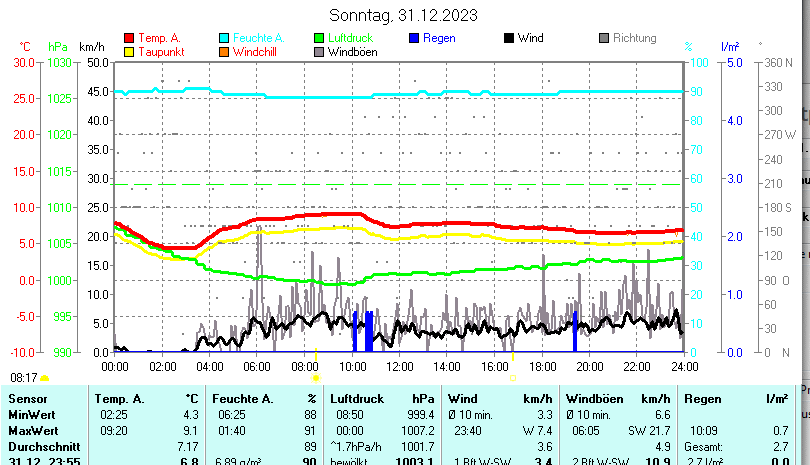Click the chart title Sonntag, 31.12.2023
This screenshot has width=810, height=465.
(403, 15)
